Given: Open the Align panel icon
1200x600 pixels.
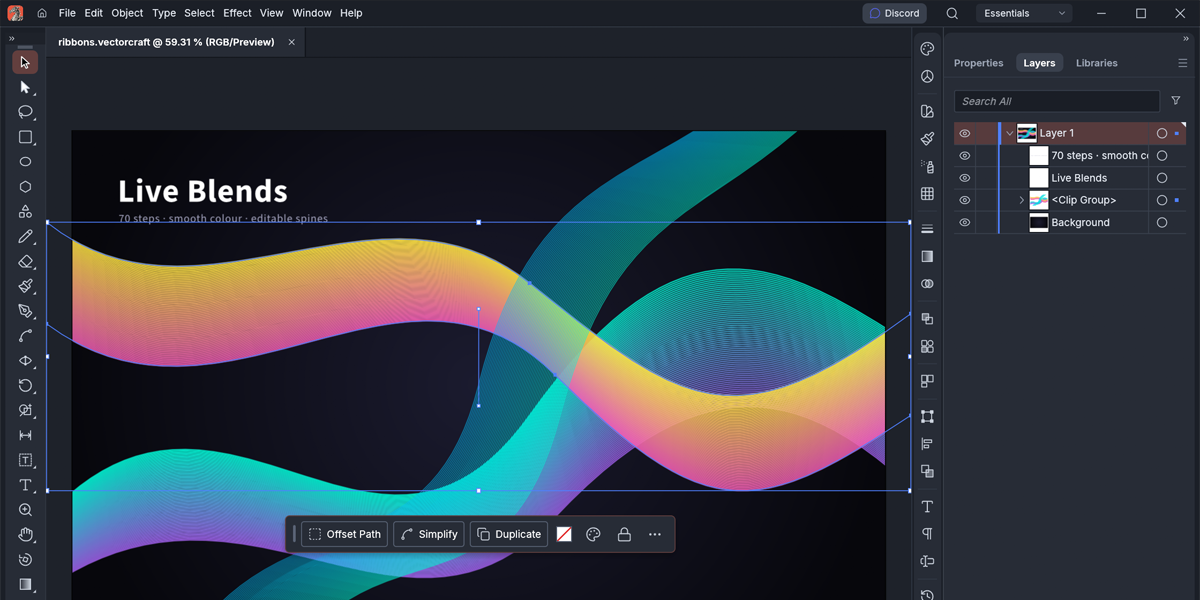Looking at the screenshot, I should pos(927,444).
